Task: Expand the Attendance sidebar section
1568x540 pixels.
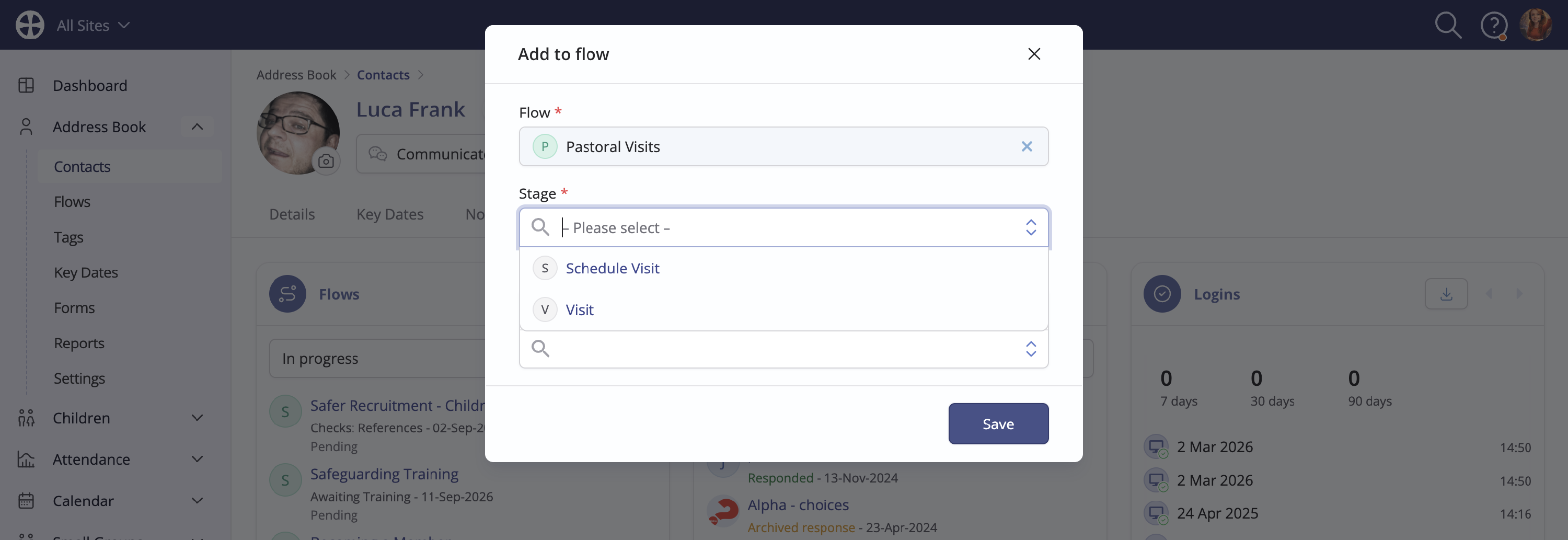Action: coord(197,459)
